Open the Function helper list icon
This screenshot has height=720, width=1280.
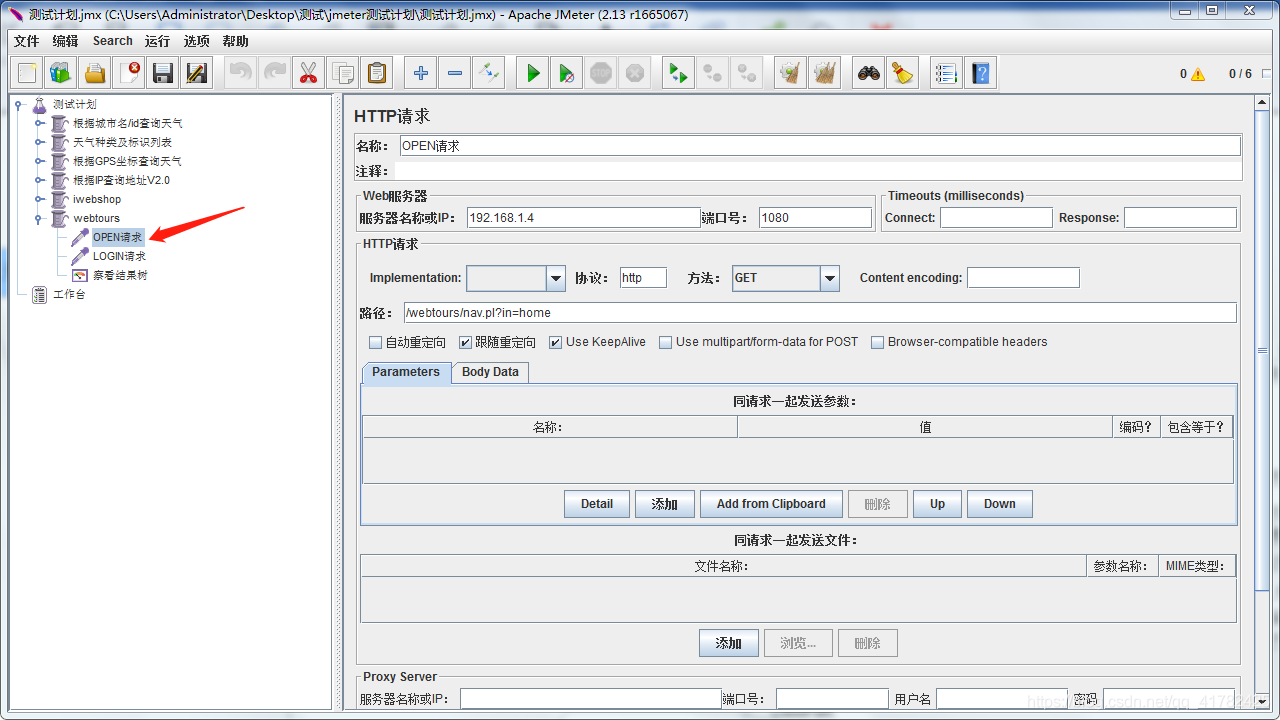click(947, 73)
